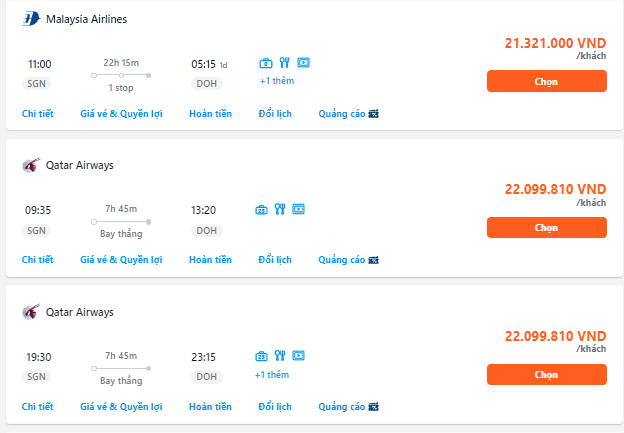Open Chi tiết for 19:30 Qatar flight
Image resolution: width=624 pixels, height=433 pixels.
pyautogui.click(x=37, y=407)
